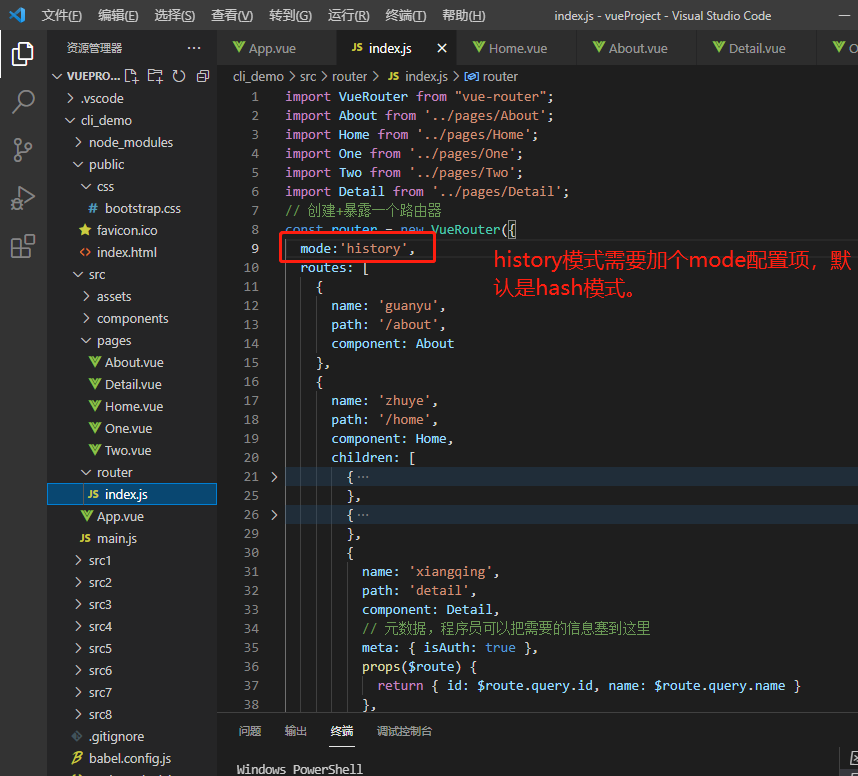
Task: Select index.js in the router folder
Action: tap(132, 494)
